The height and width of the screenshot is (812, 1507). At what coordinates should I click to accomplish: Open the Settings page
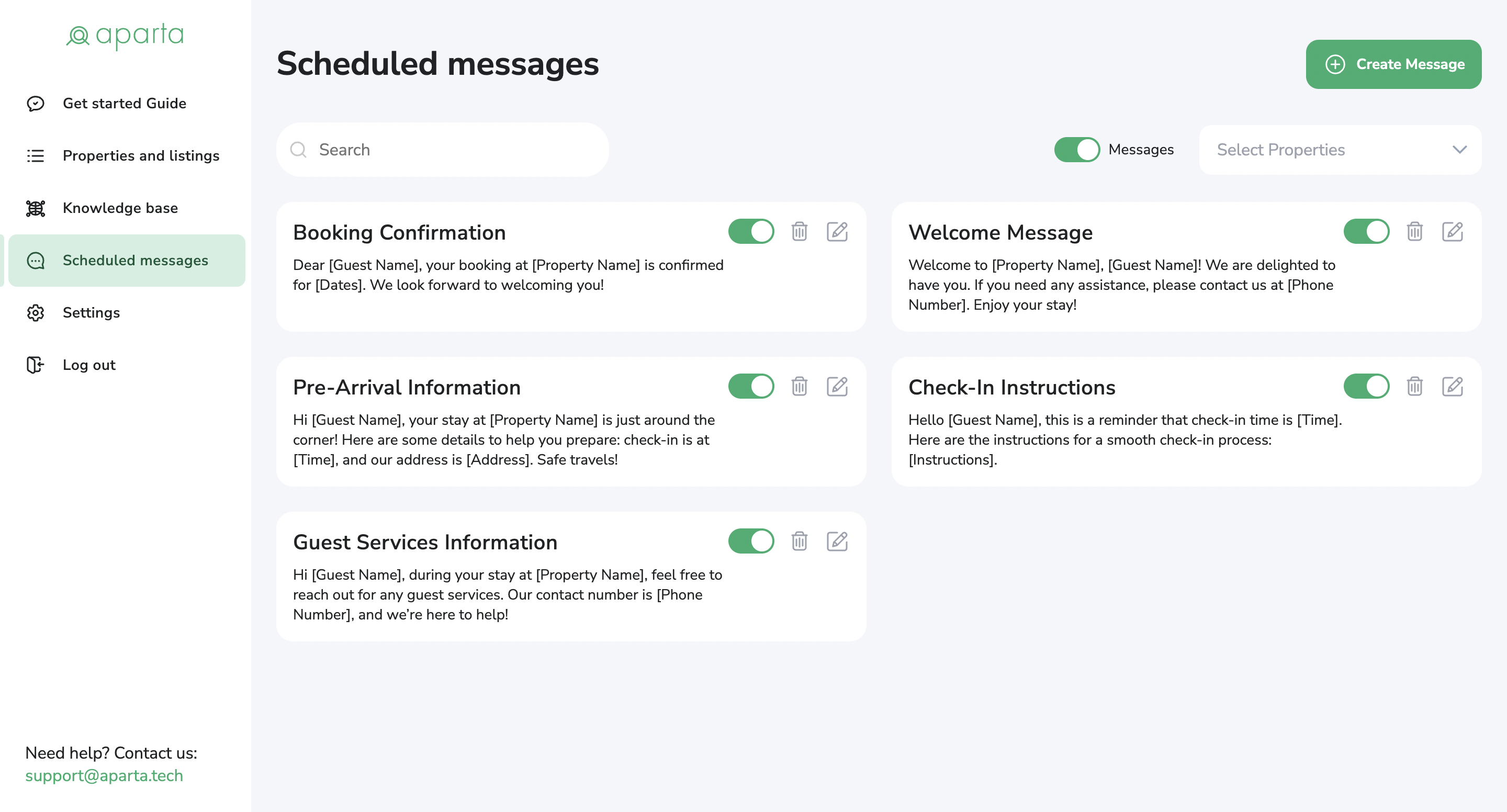(91, 313)
